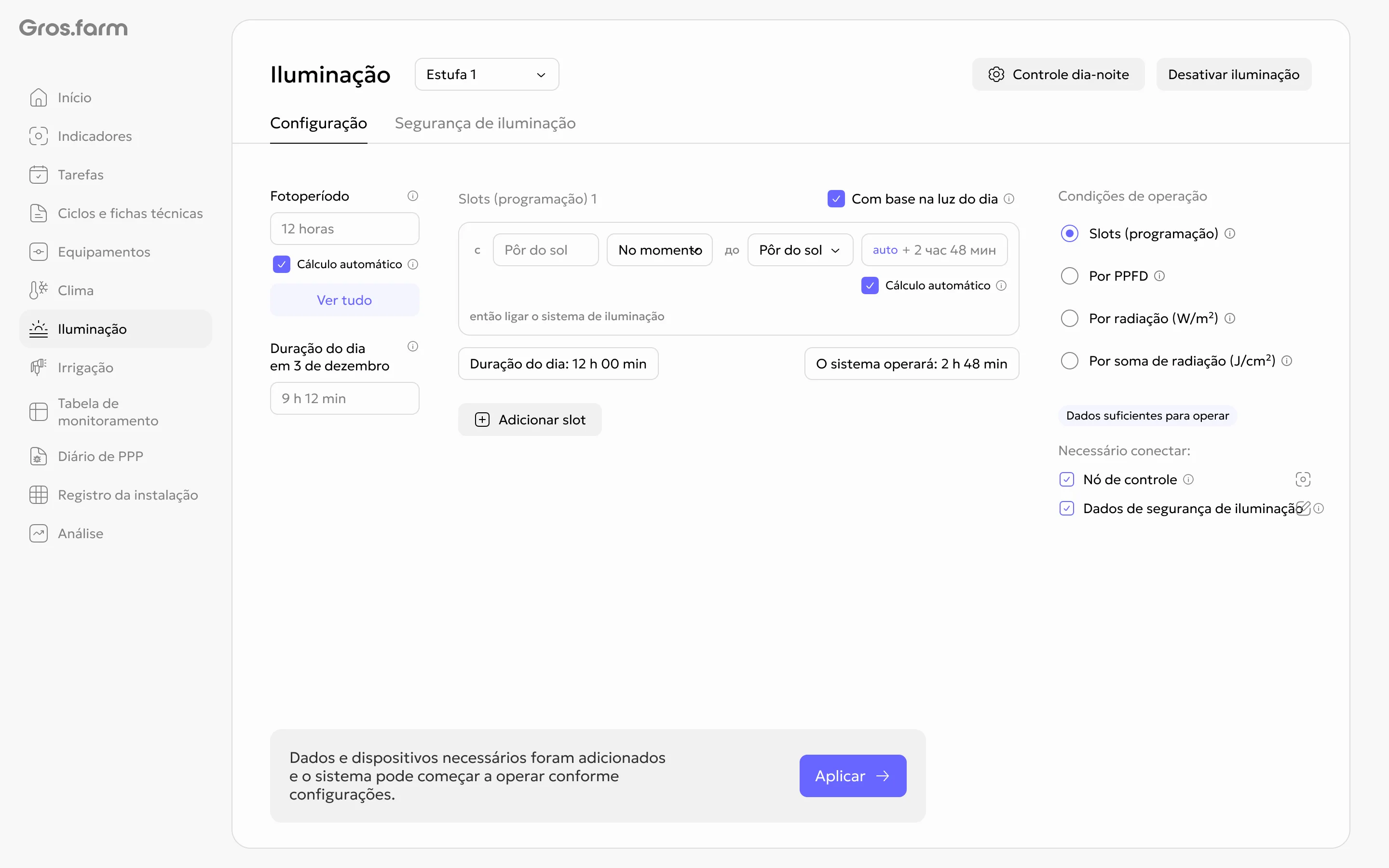Open Análise chart icon
Viewport: 1389px width, 868px height.
39,533
